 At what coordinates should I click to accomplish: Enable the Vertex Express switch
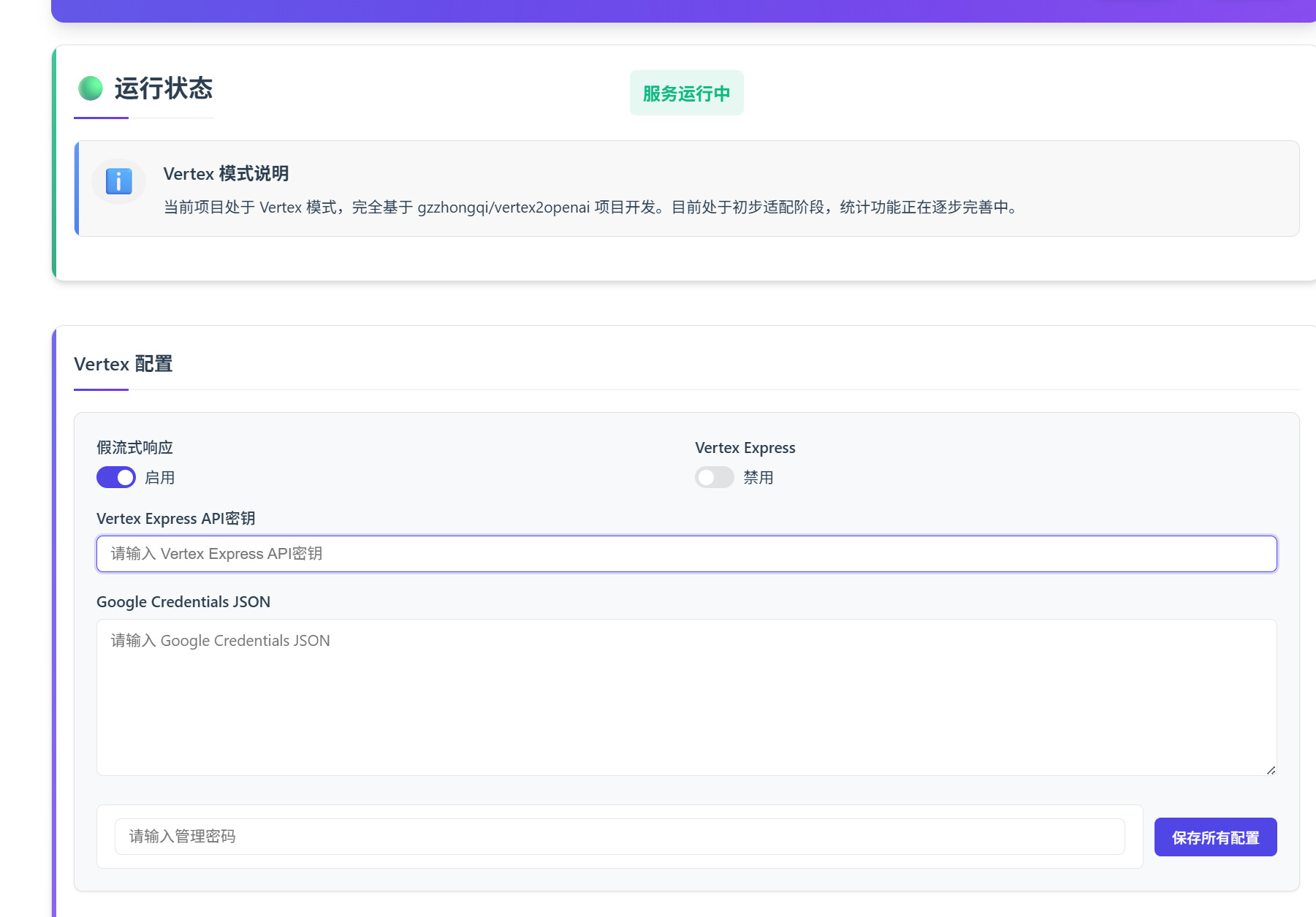[x=714, y=477]
